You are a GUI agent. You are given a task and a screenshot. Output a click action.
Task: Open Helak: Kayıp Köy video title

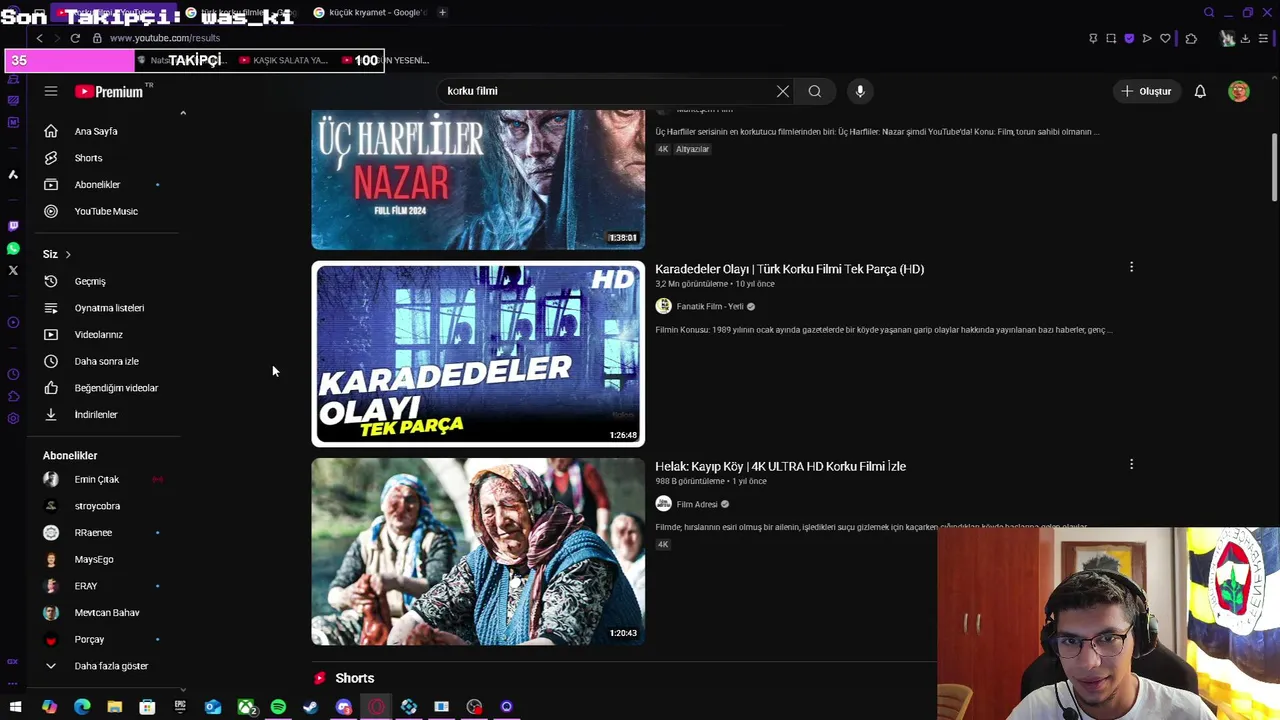tap(780, 466)
